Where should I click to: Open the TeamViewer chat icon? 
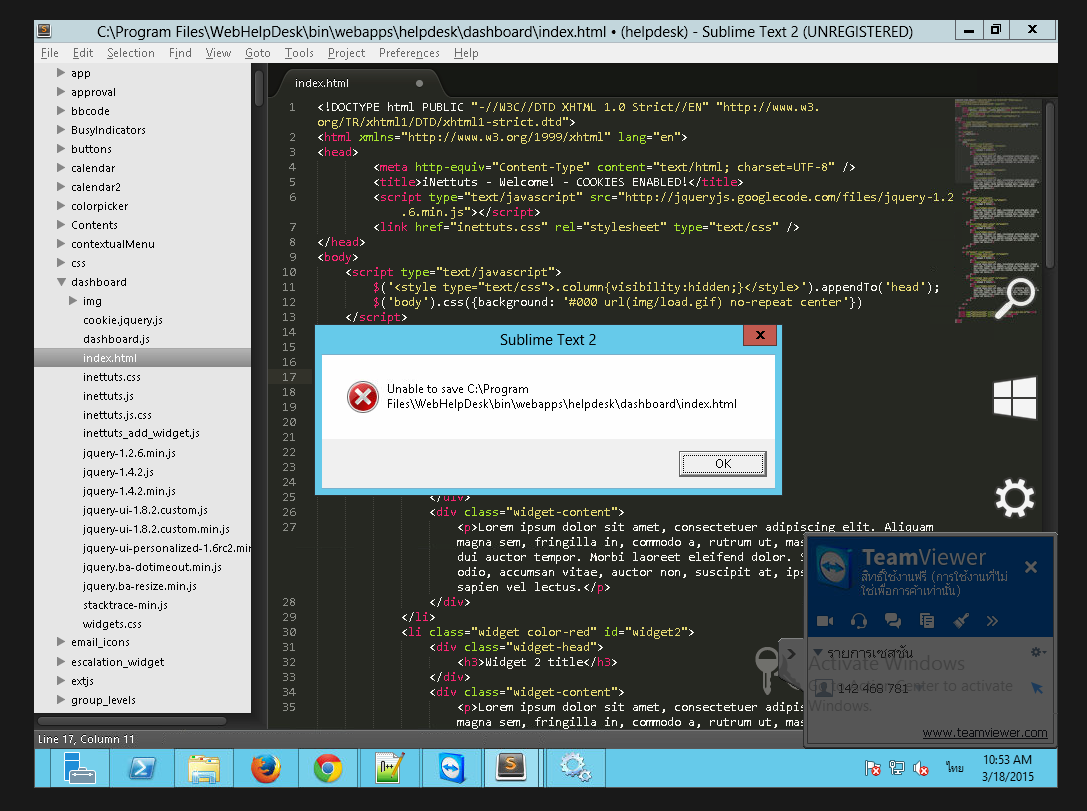point(893,620)
